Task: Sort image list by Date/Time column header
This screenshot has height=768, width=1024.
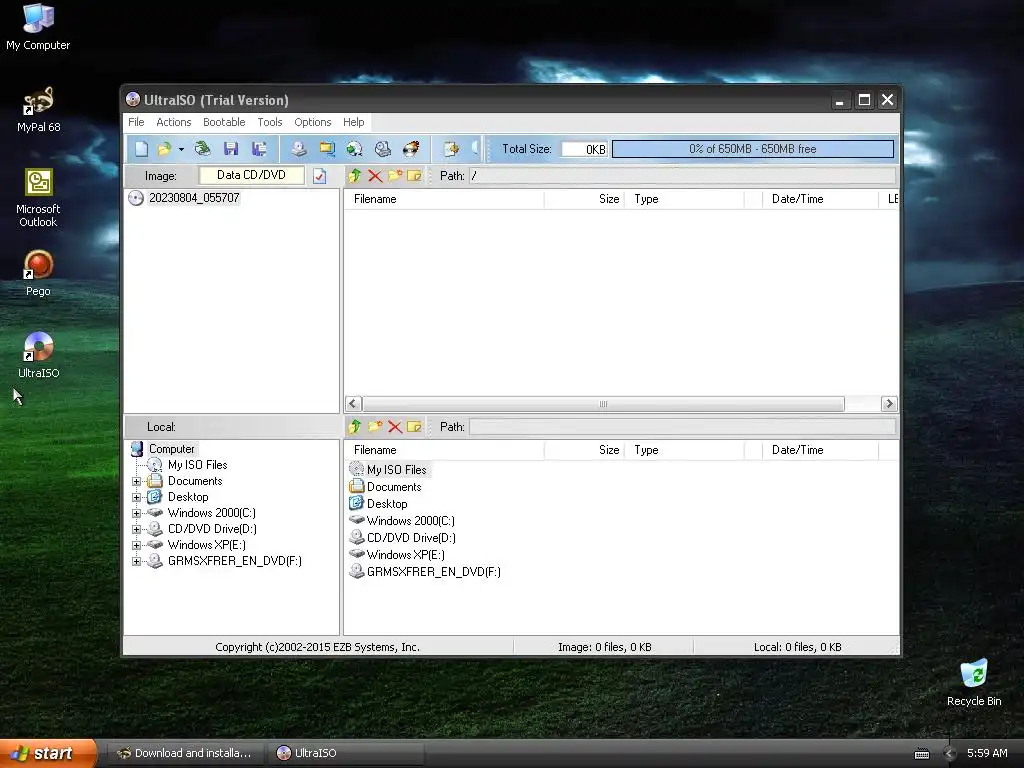Action: pos(820,199)
